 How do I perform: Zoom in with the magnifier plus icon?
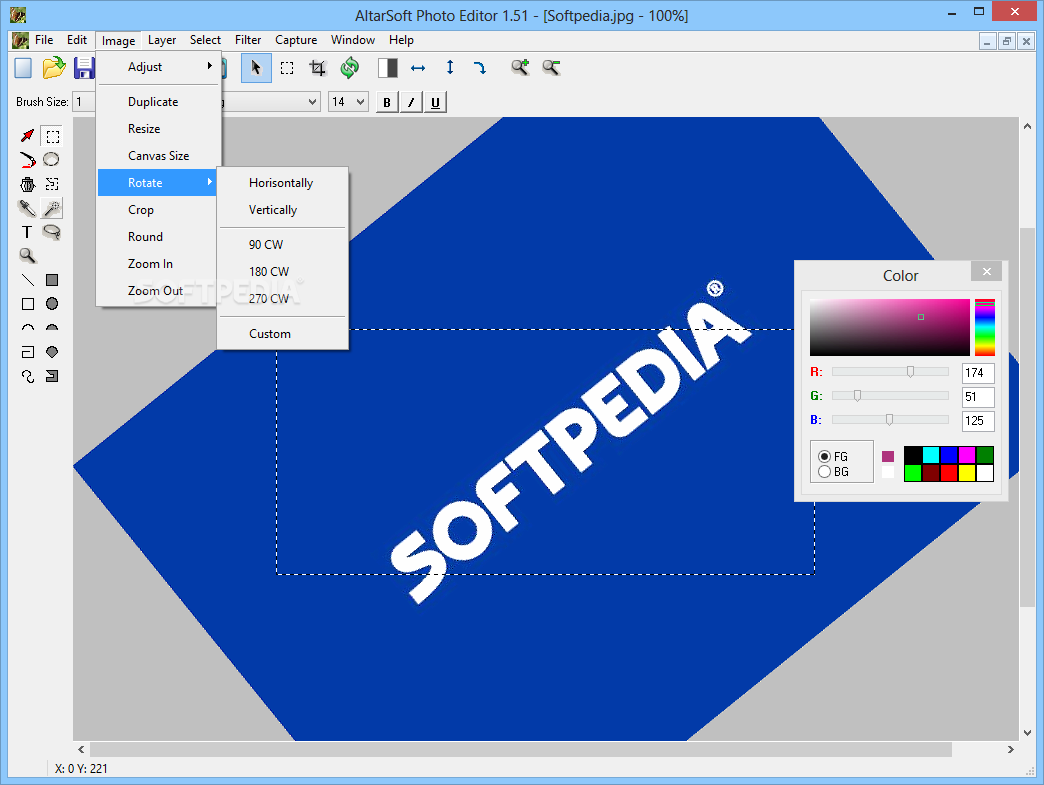520,67
